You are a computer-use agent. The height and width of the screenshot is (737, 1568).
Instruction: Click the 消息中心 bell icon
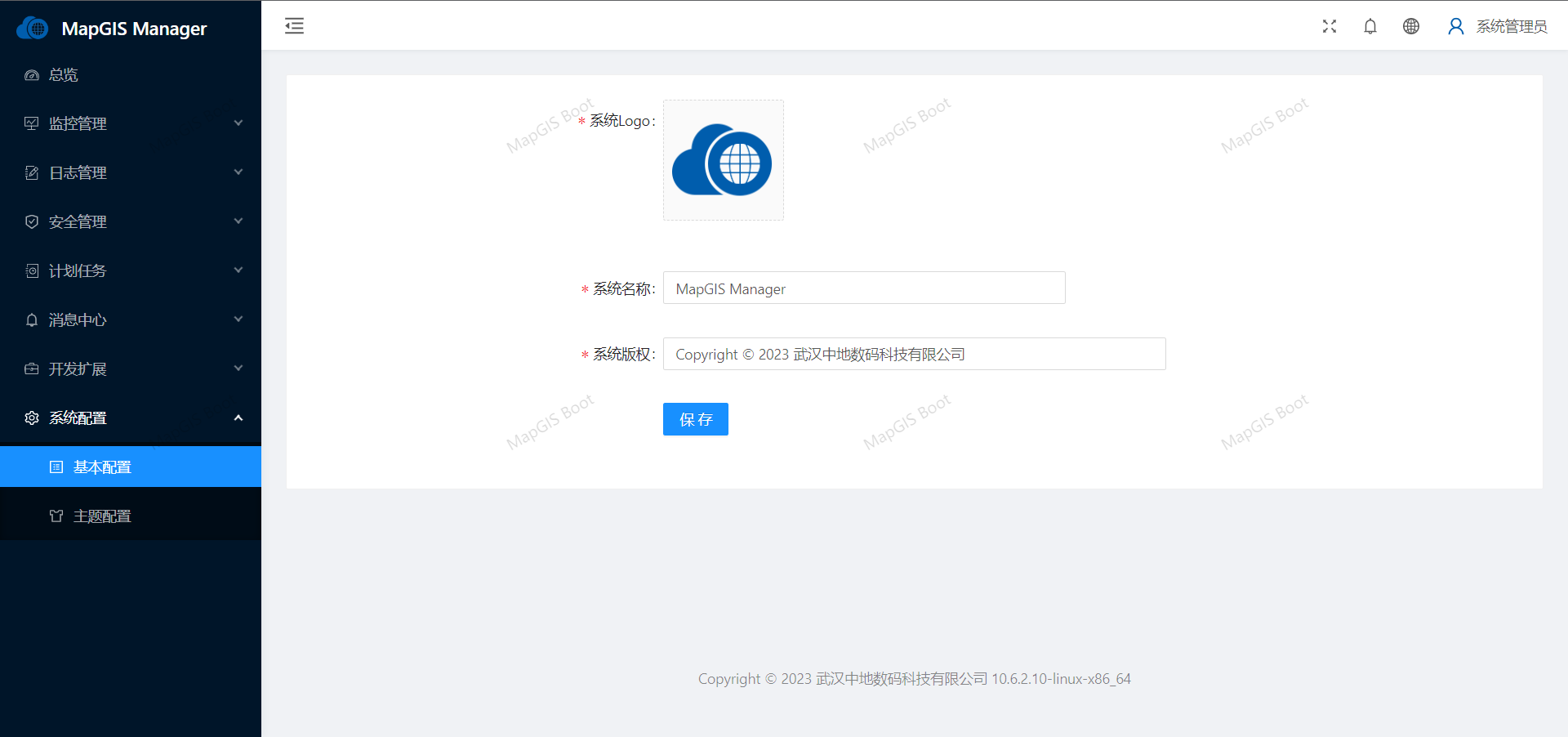(x=32, y=319)
